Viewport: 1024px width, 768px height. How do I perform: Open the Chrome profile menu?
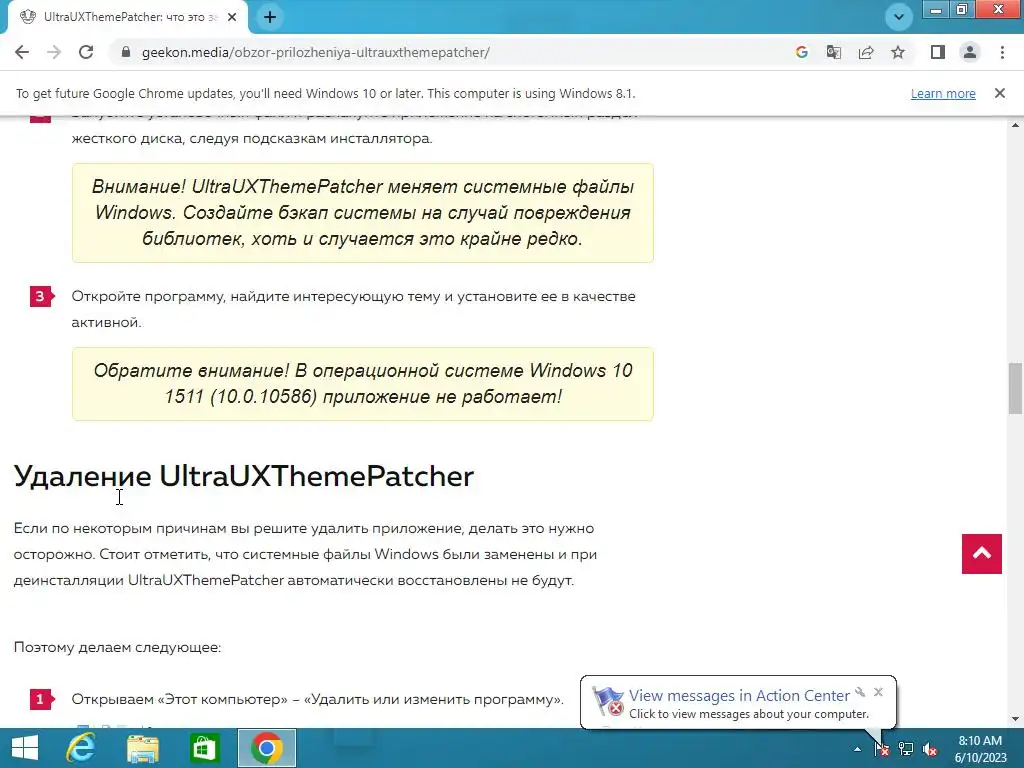pos(970,52)
